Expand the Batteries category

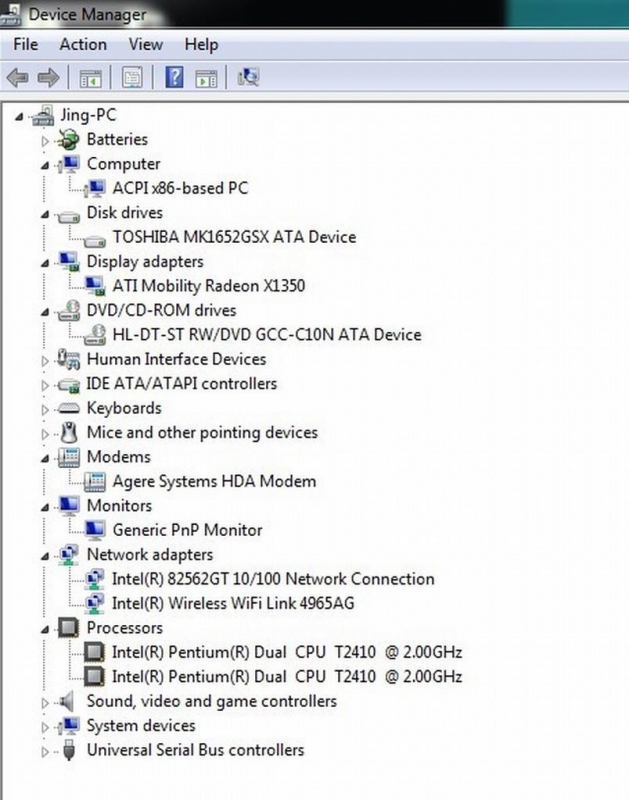click(x=45, y=141)
